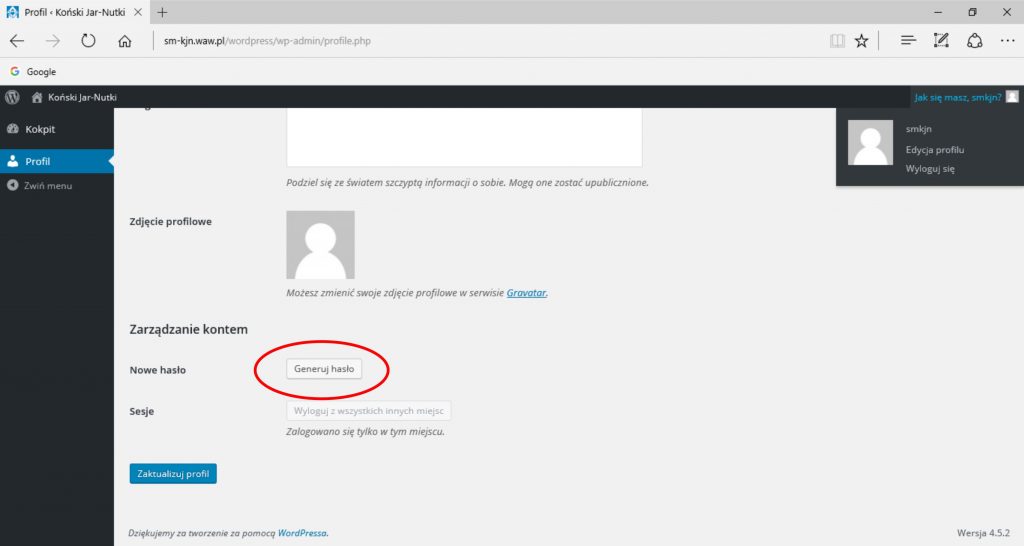Click Zaktualizuj profil button
Image resolution: width=1024 pixels, height=546 pixels.
pyautogui.click(x=173, y=474)
